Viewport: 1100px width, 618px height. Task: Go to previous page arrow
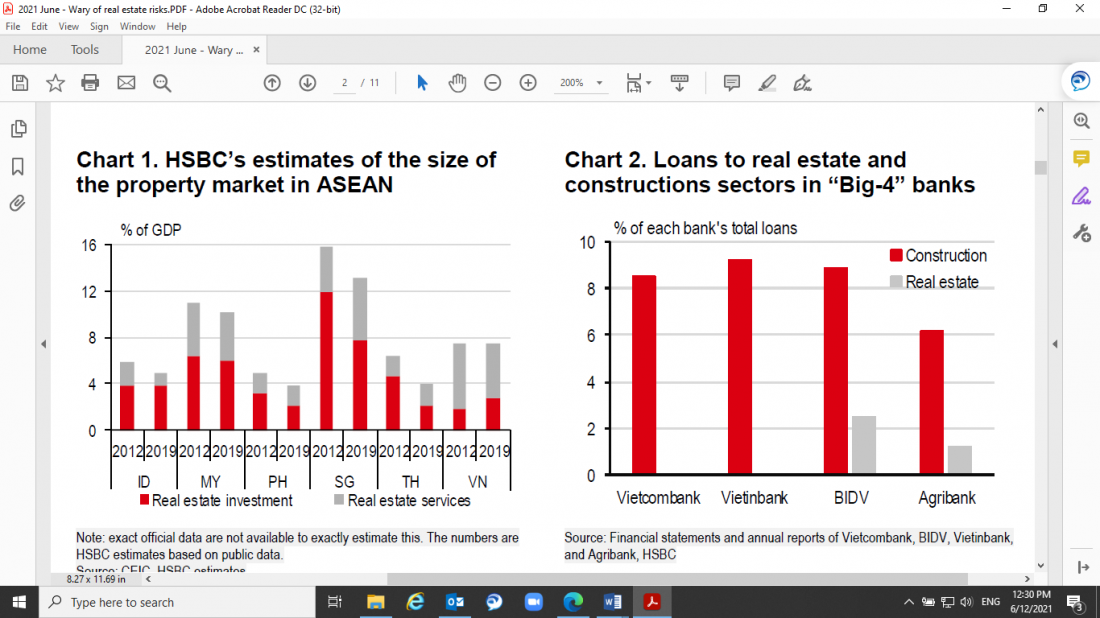[272, 83]
